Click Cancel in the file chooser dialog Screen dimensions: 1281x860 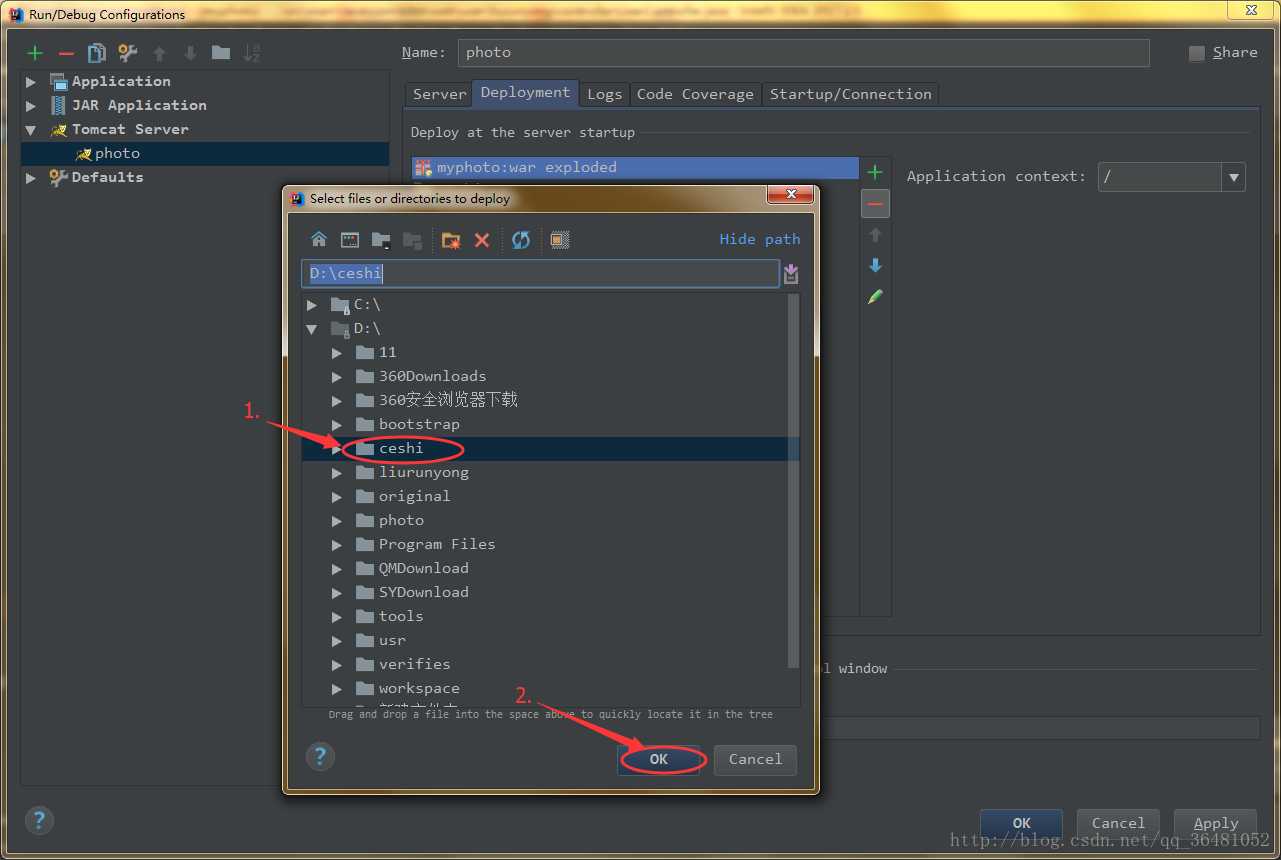pos(755,760)
